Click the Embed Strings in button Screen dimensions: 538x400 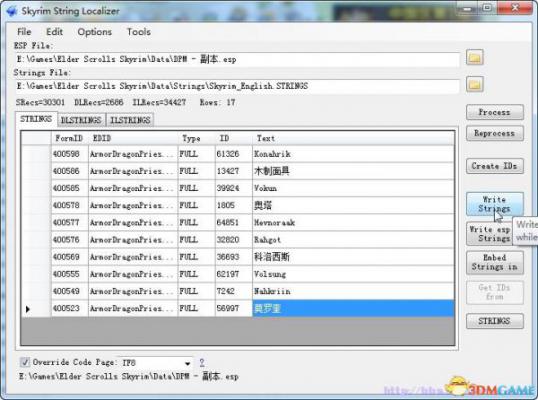(494, 262)
